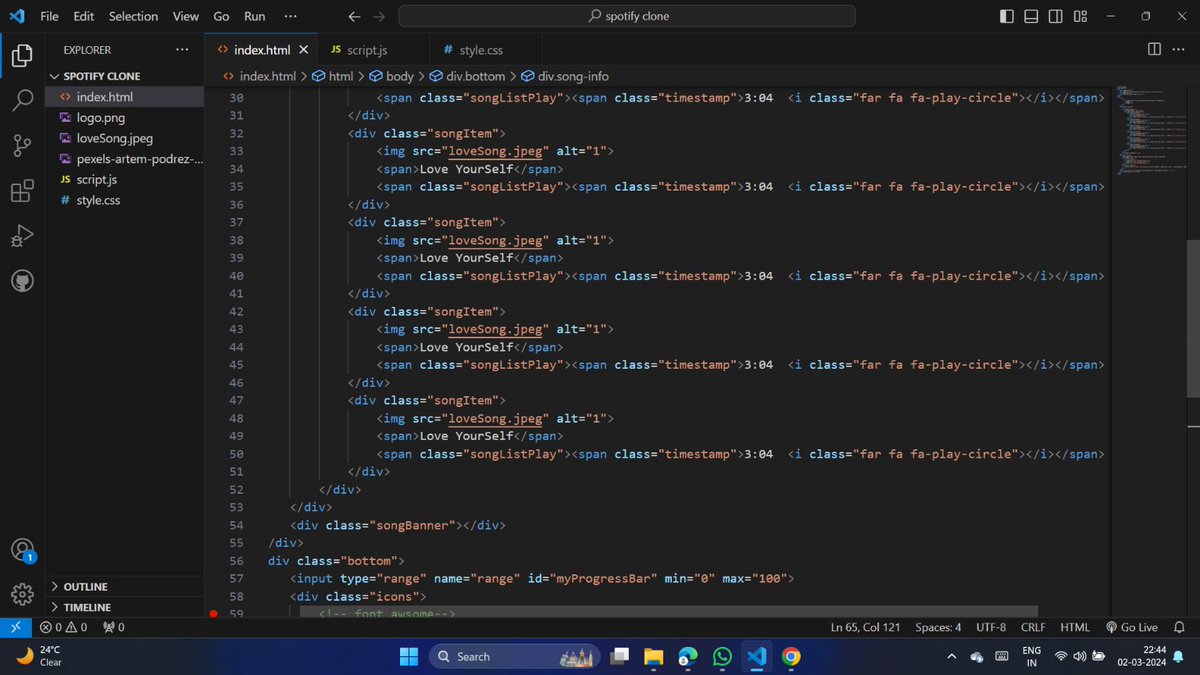The width and height of the screenshot is (1200, 675).
Task: Open editor more actions ellipsis
Action: [x=1178, y=49]
